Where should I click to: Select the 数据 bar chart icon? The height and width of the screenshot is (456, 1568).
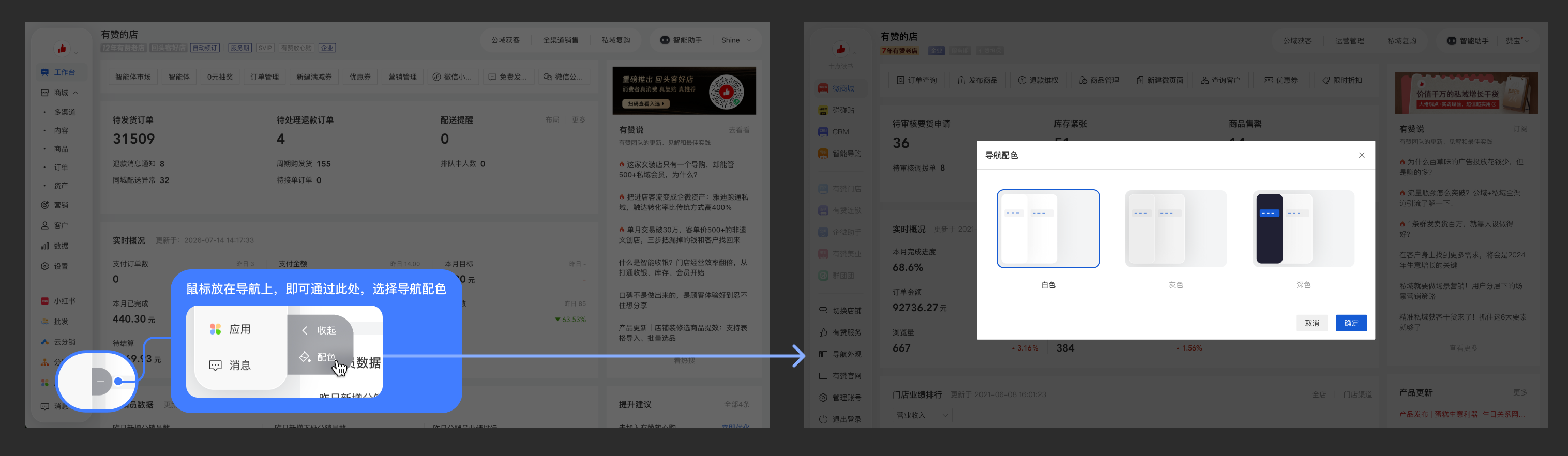[44, 246]
